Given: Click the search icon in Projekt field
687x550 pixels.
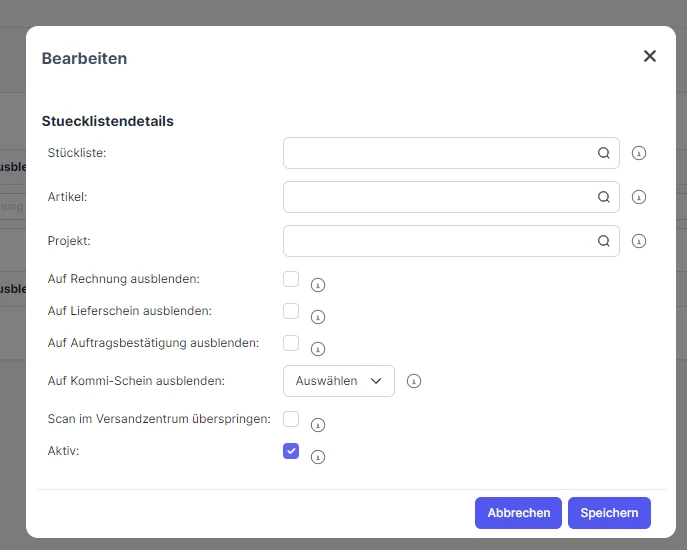Looking at the screenshot, I should (604, 241).
